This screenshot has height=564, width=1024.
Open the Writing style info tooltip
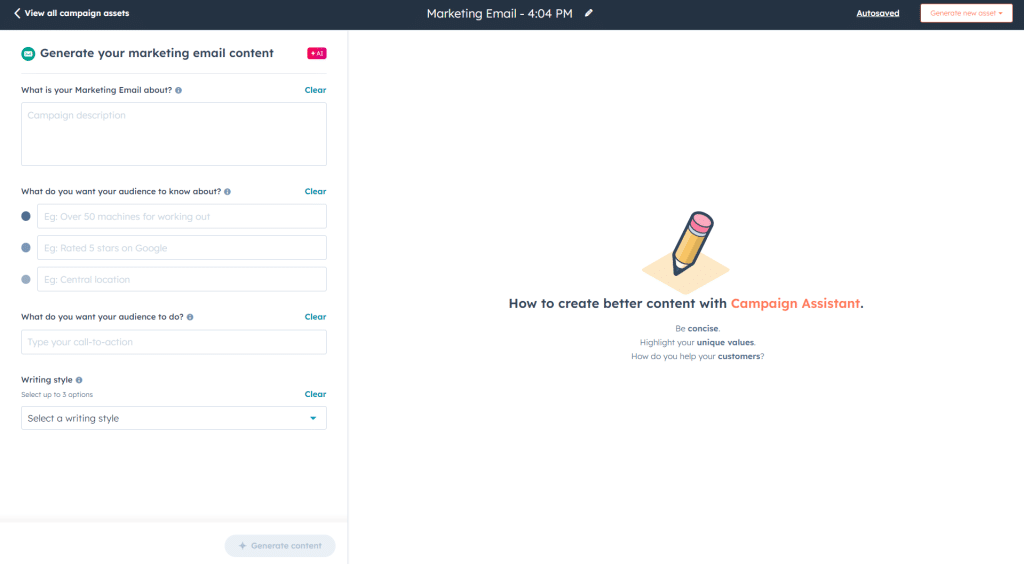79,380
